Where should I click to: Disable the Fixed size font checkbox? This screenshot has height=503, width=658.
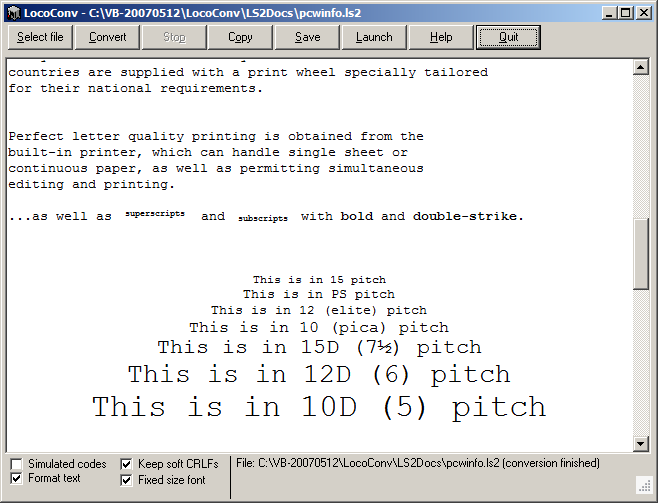tap(127, 480)
